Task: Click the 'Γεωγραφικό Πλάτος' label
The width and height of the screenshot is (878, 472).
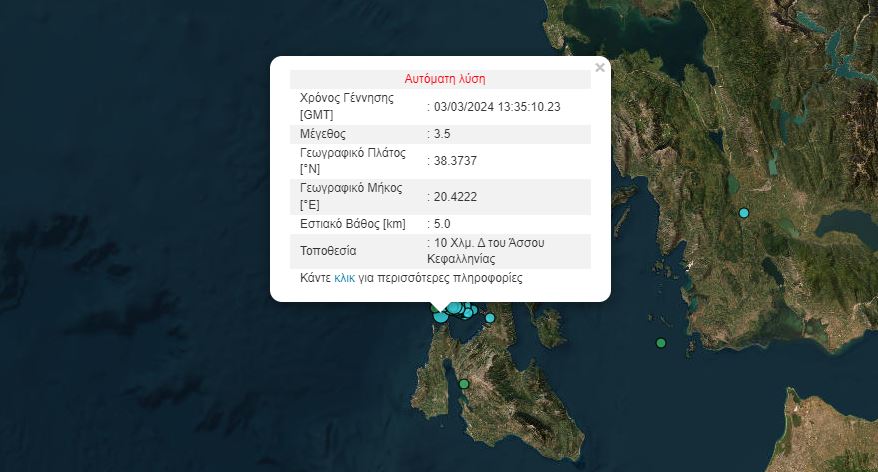Action: tap(352, 153)
